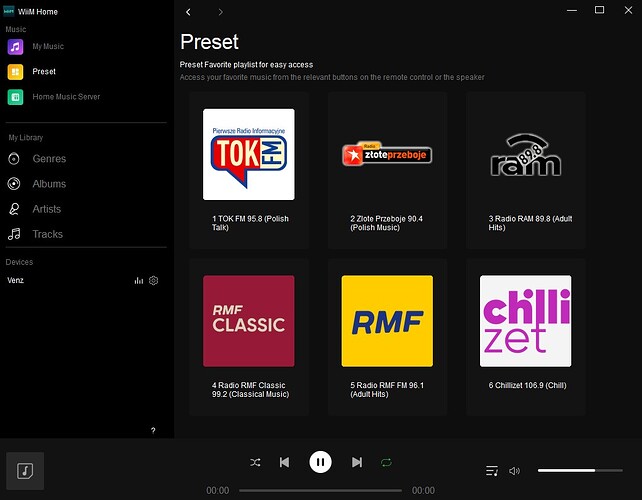Open My Music in sidebar
This screenshot has height=500, width=642.
point(48,46)
